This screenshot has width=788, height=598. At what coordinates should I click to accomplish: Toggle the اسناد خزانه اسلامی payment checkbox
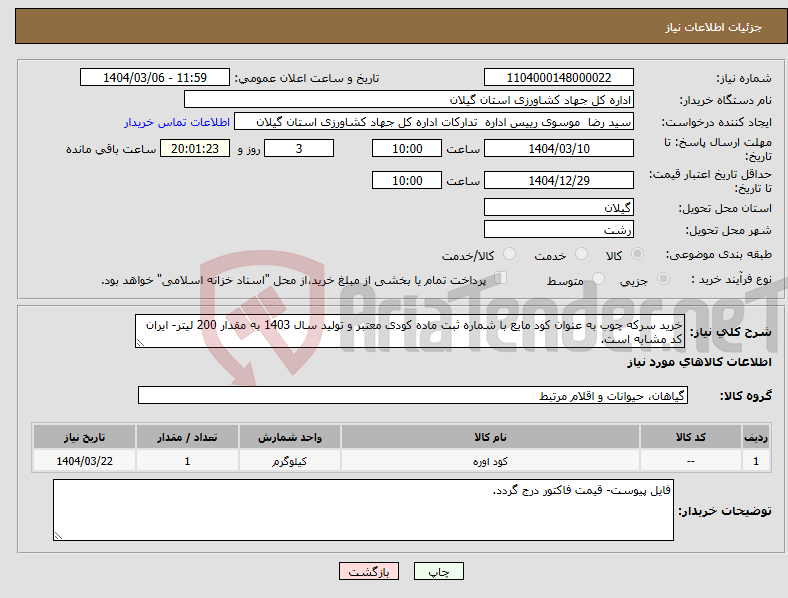click(501, 278)
